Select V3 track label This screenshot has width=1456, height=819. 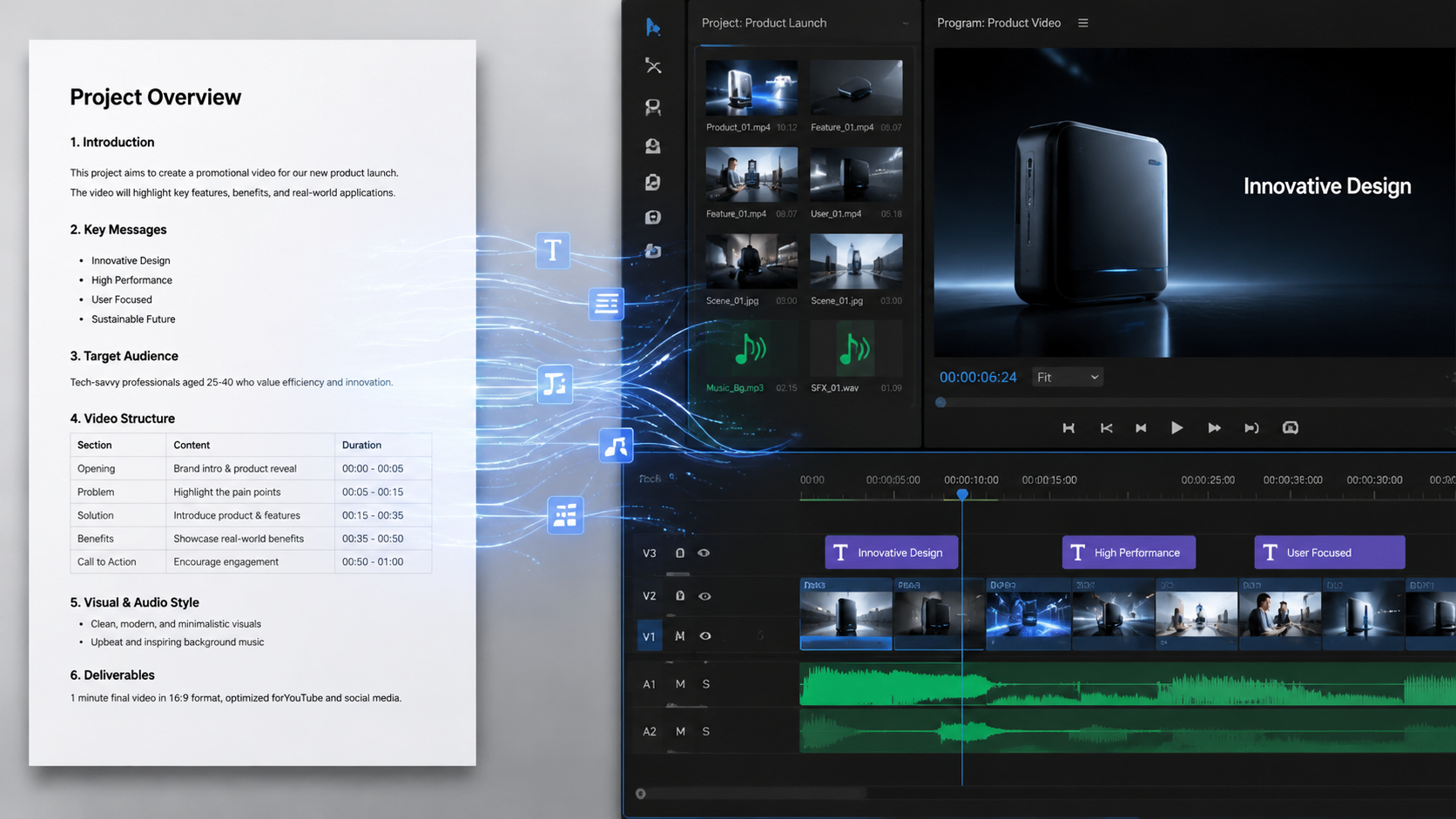point(649,553)
